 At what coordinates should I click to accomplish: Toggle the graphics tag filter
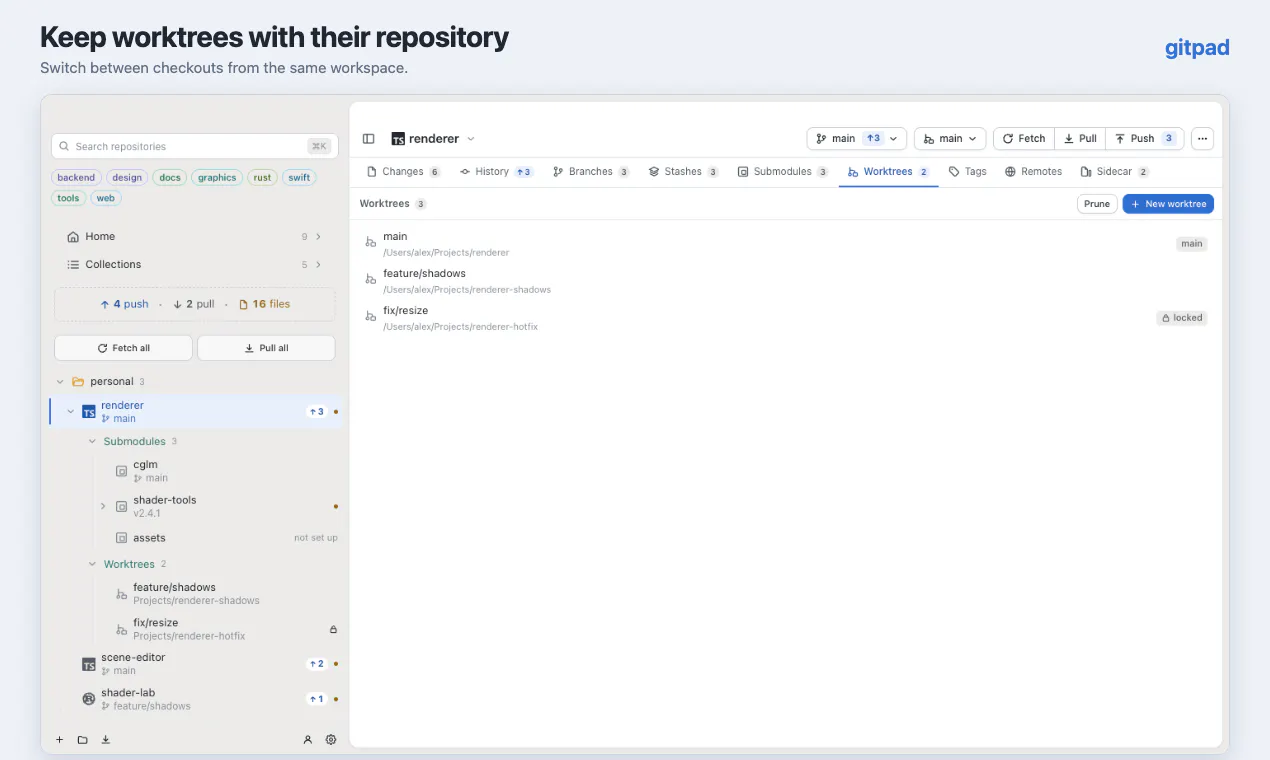pos(217,178)
